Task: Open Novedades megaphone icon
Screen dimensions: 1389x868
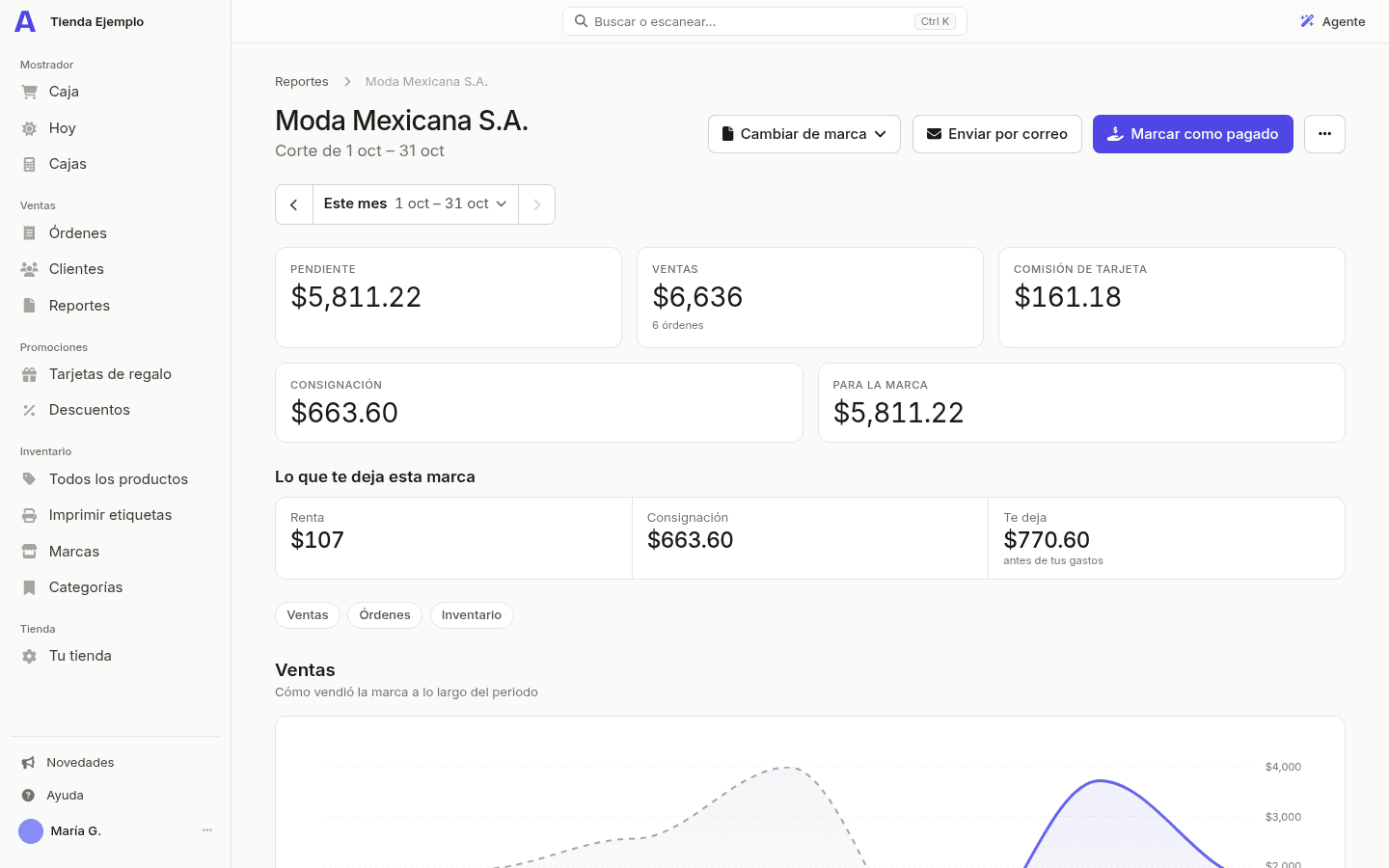Action: (x=28, y=763)
